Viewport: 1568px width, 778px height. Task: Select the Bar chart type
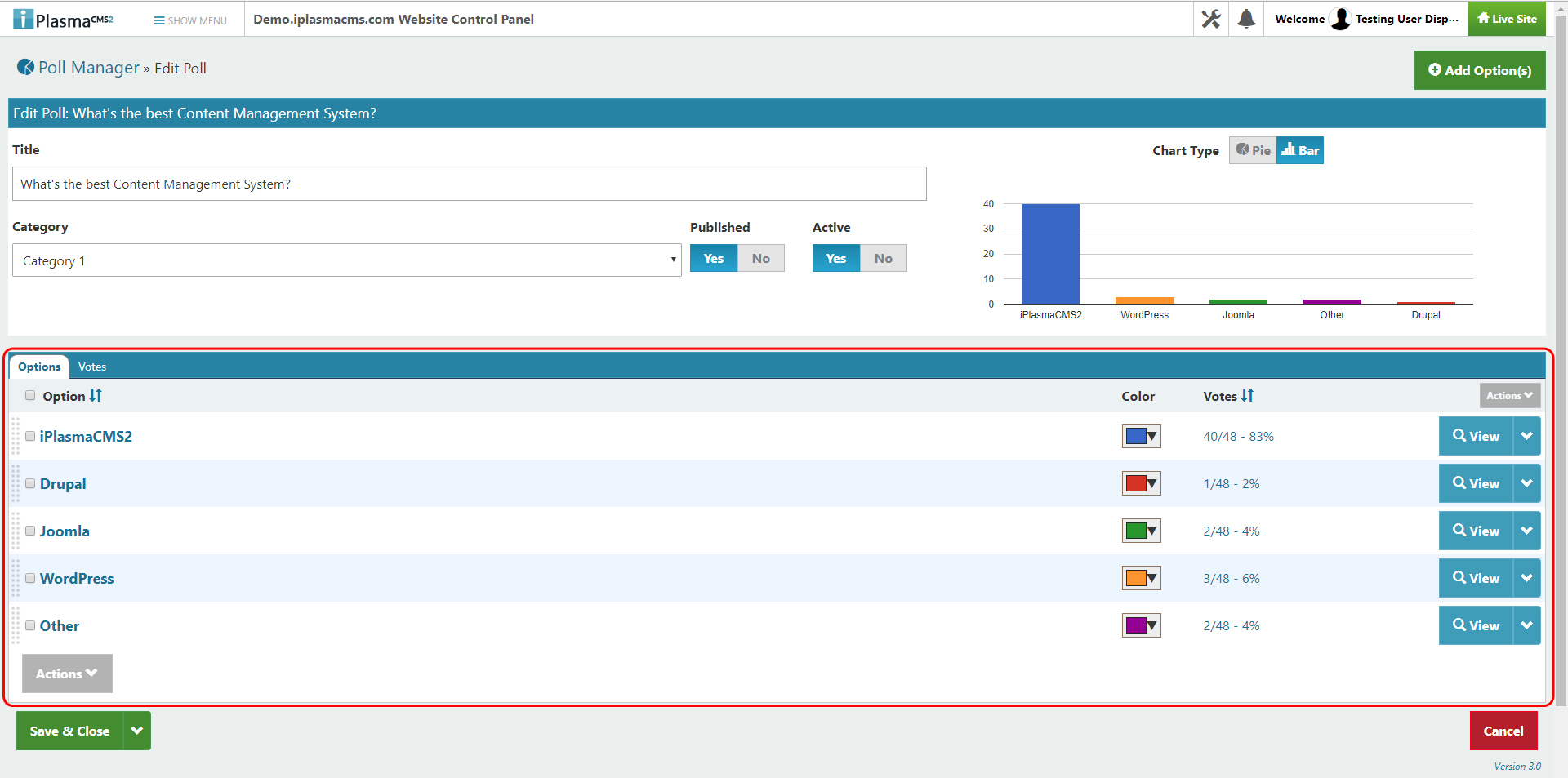[x=1300, y=150]
